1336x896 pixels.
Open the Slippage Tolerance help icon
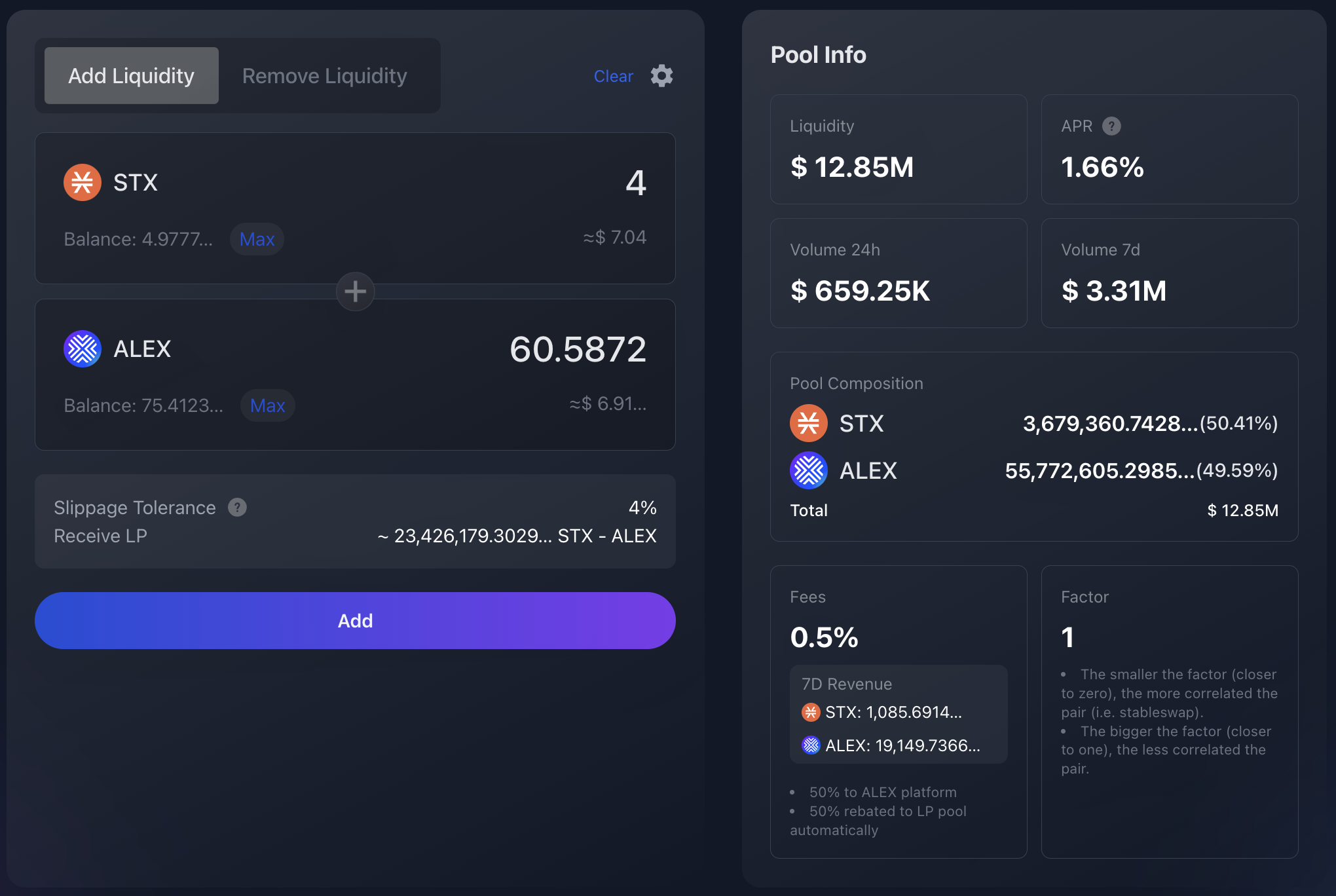click(x=237, y=508)
